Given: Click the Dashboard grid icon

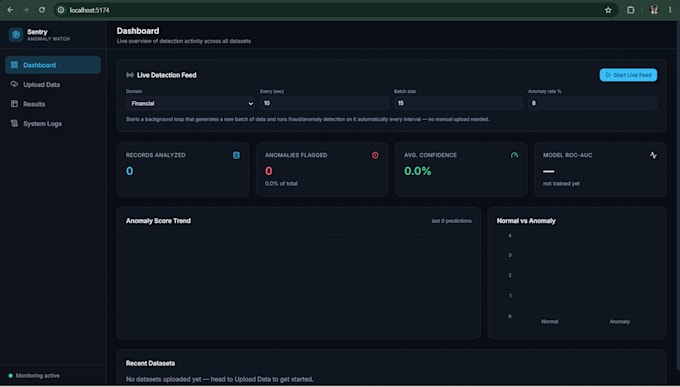Looking at the screenshot, I should tap(14, 65).
